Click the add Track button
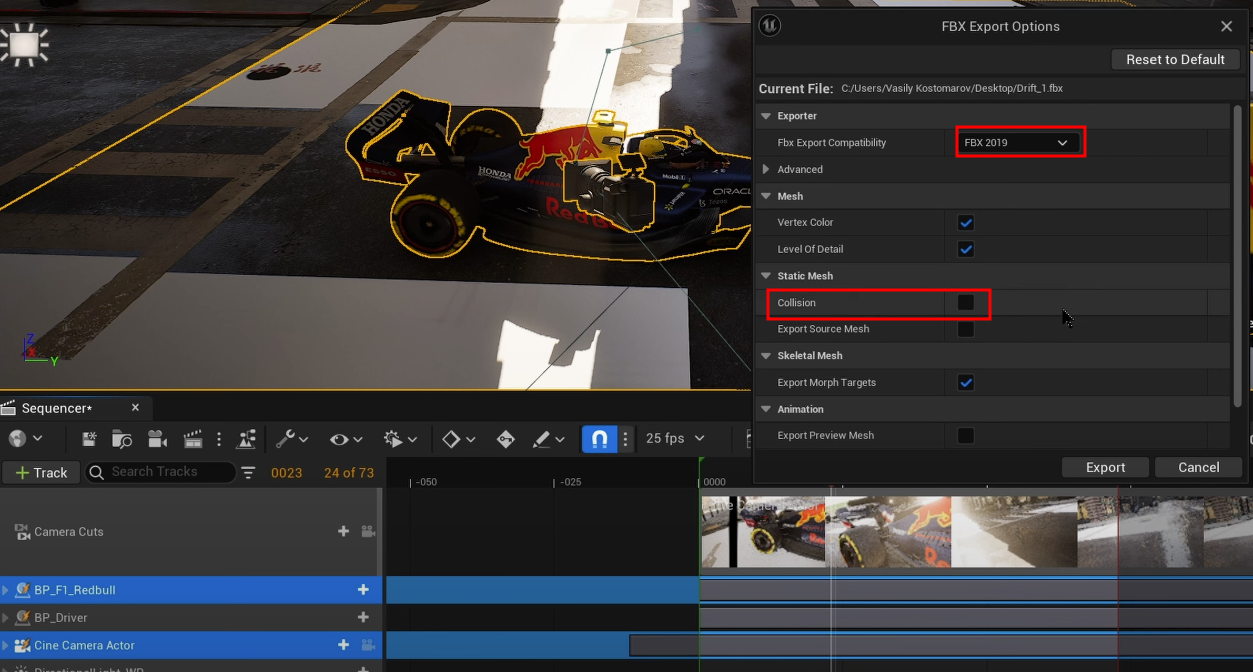The height and width of the screenshot is (672, 1253). (x=41, y=472)
